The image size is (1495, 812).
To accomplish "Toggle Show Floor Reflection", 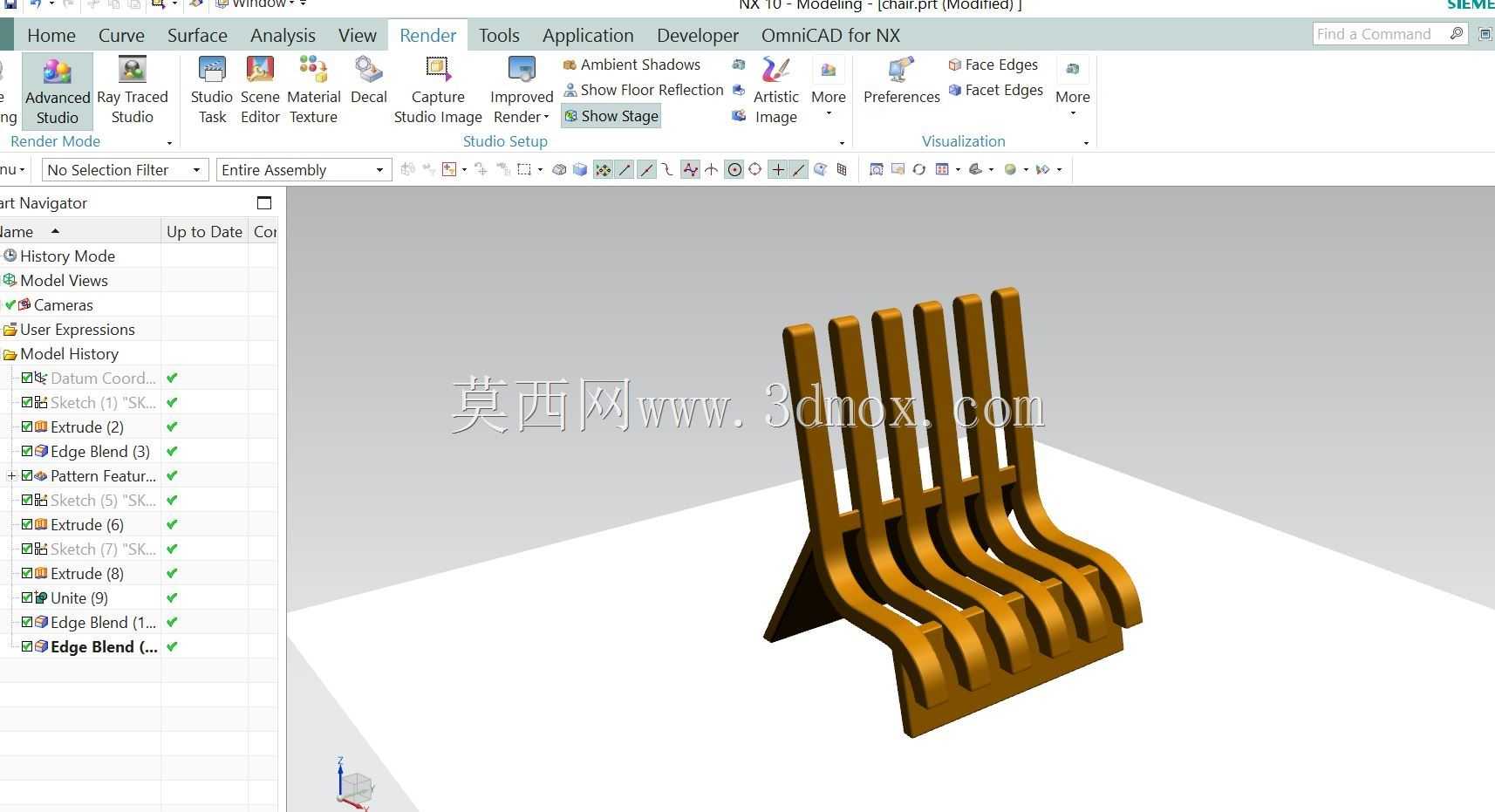I will click(644, 90).
